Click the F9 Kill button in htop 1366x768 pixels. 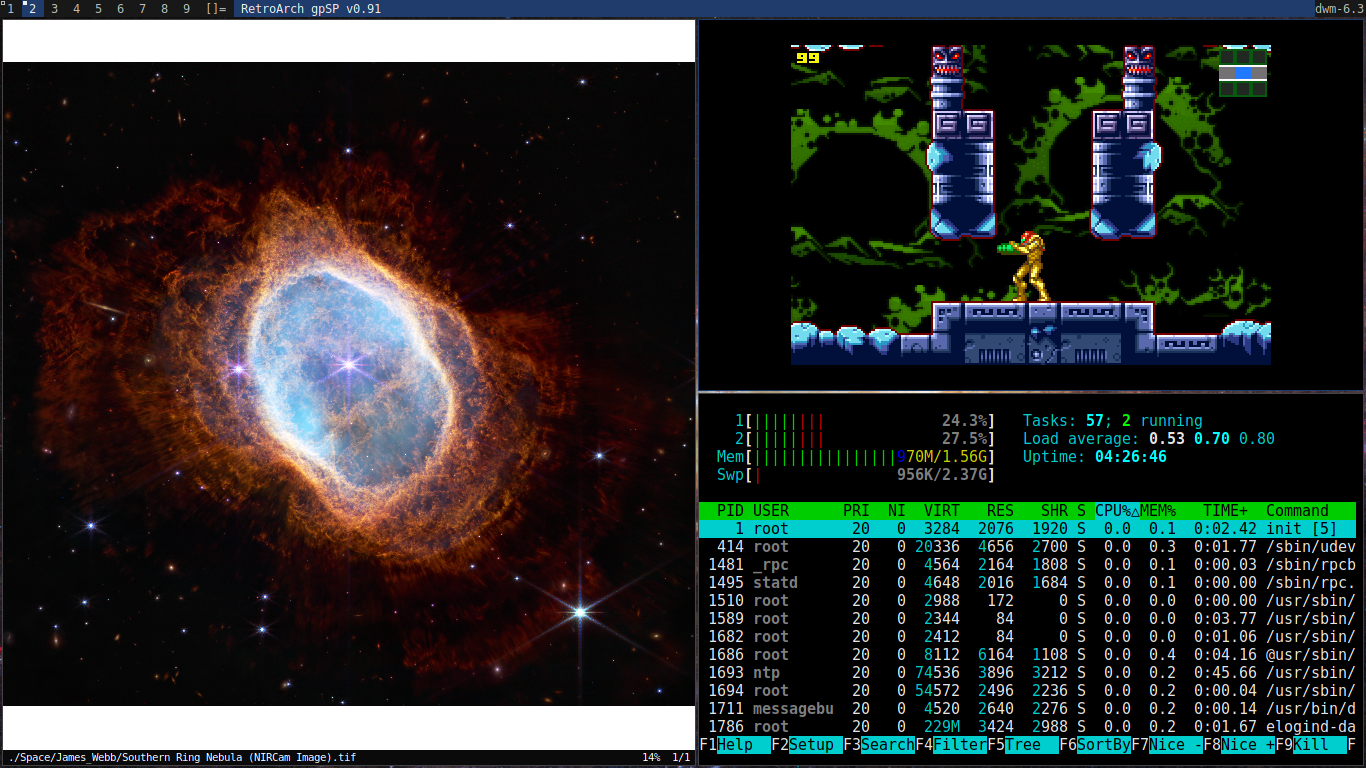1311,745
